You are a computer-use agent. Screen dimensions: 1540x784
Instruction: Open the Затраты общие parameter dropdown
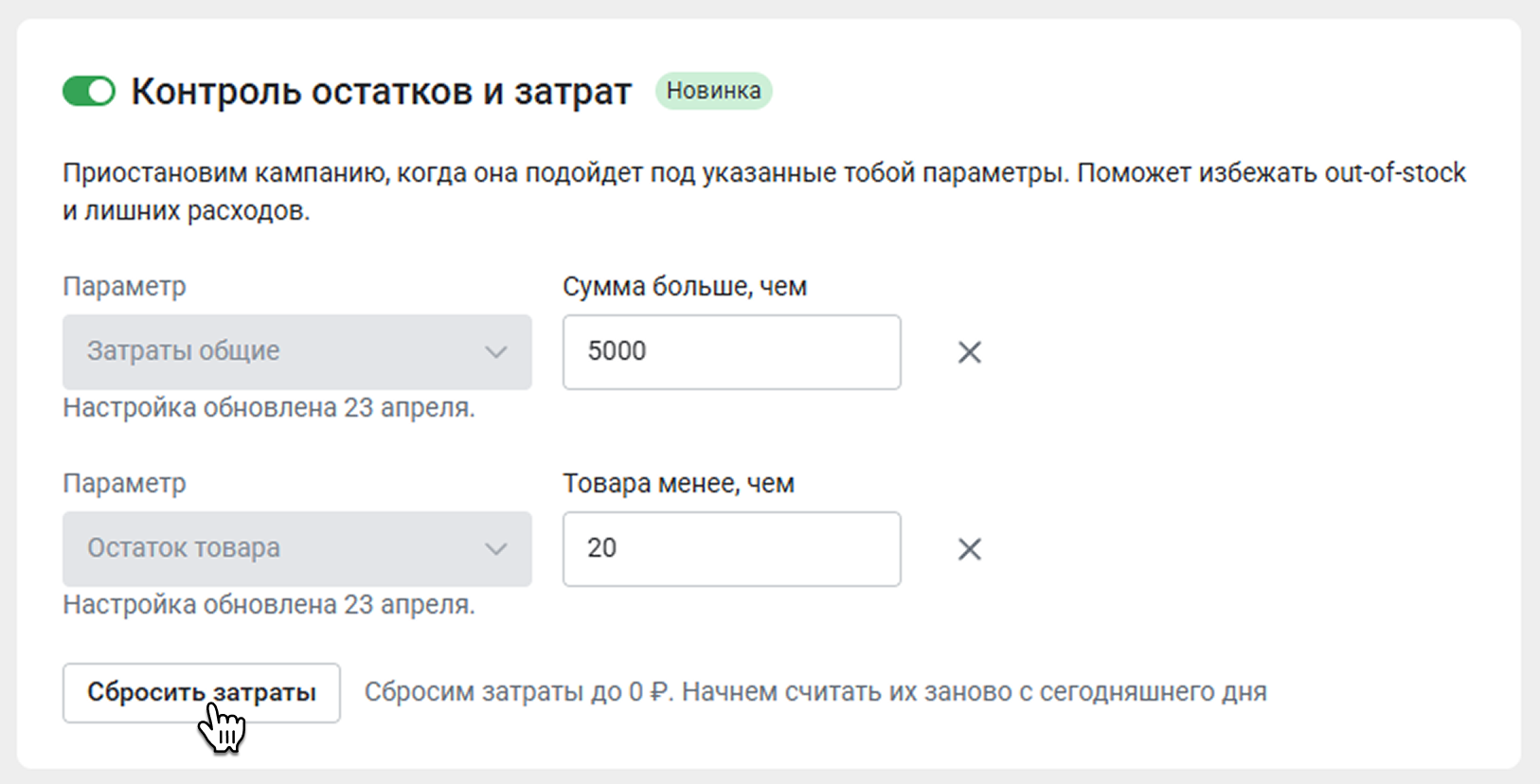pos(297,352)
